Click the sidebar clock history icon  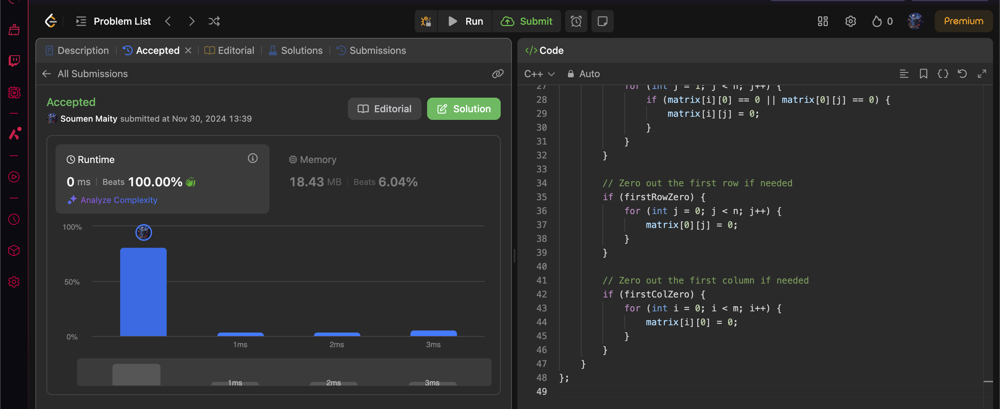click(14, 219)
